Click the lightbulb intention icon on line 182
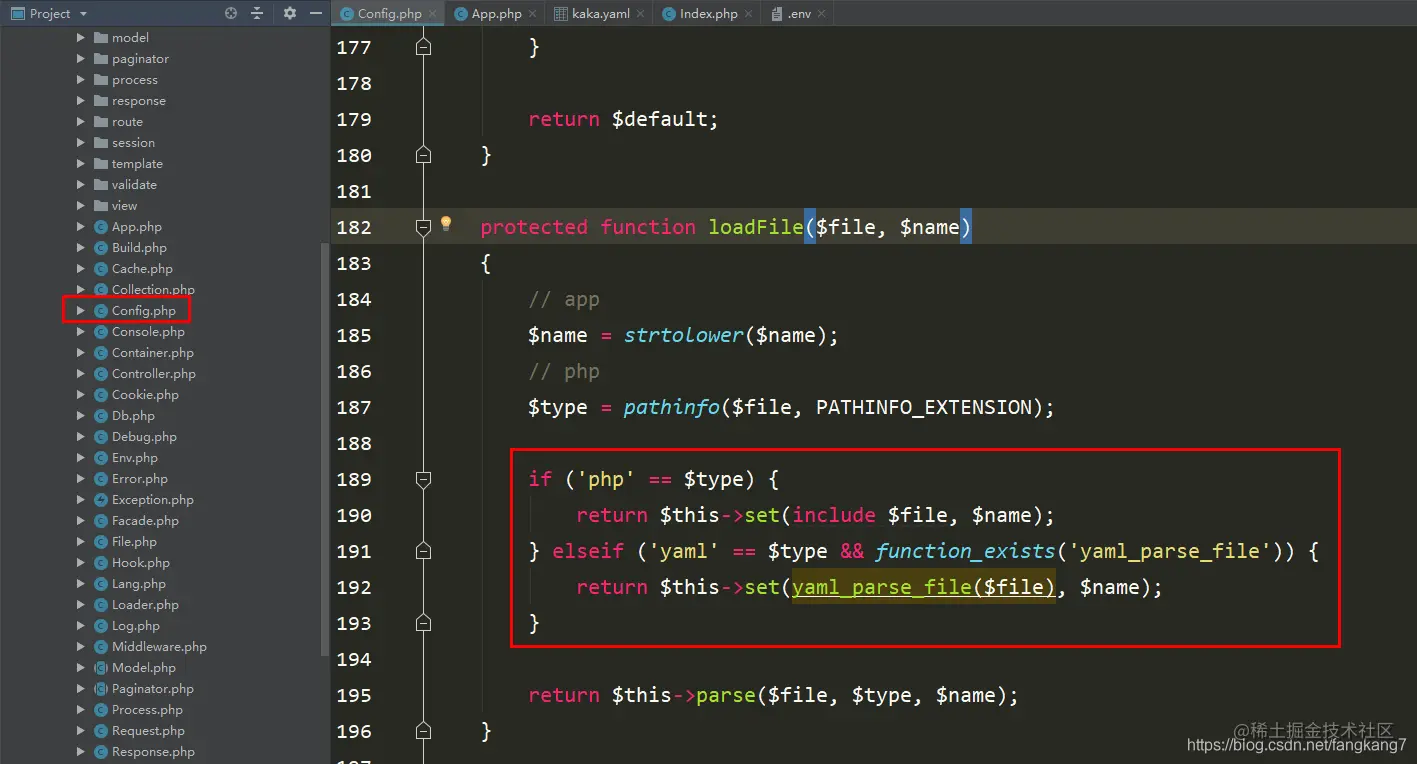The height and width of the screenshot is (764, 1417). coord(446,224)
